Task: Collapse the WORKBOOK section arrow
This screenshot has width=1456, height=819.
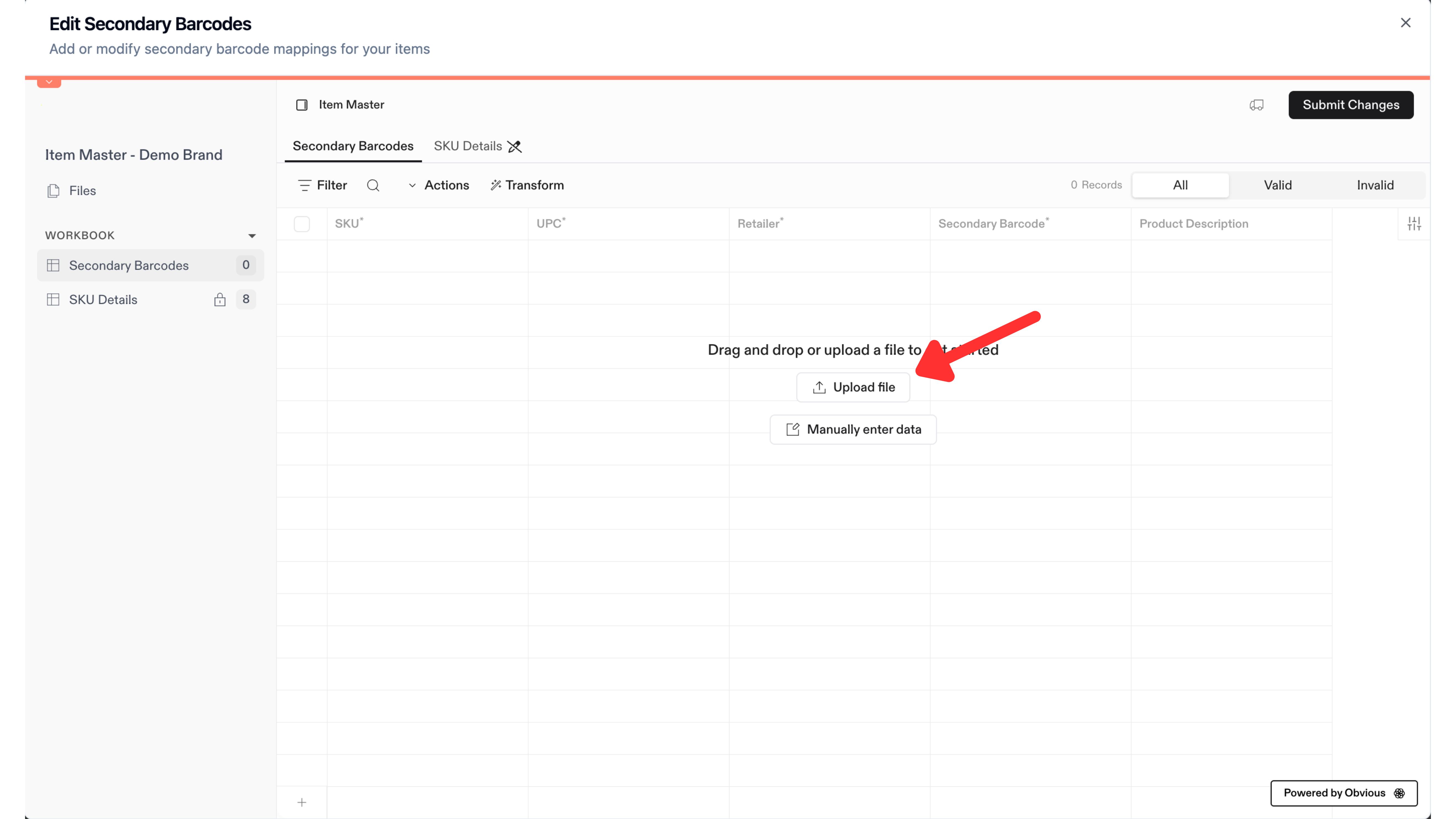Action: pos(252,236)
